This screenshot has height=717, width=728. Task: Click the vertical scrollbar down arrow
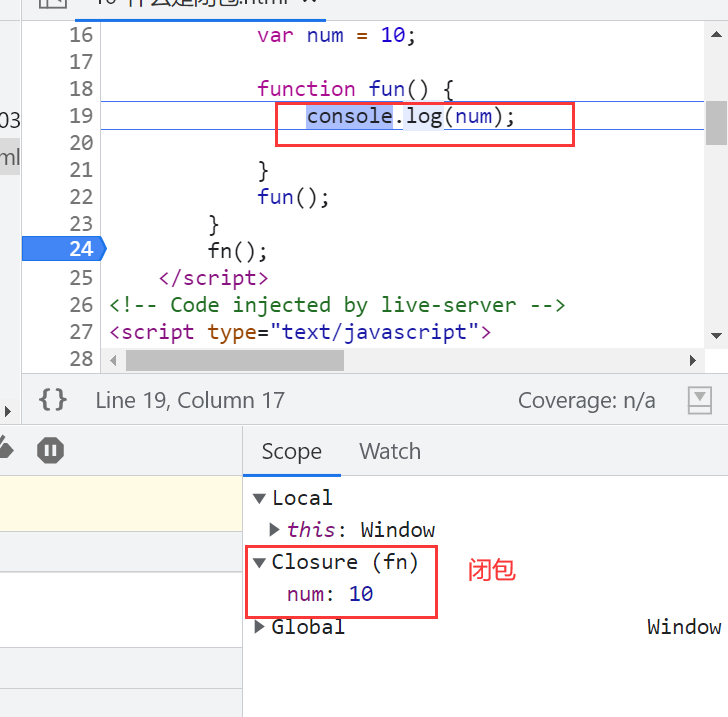(x=716, y=336)
